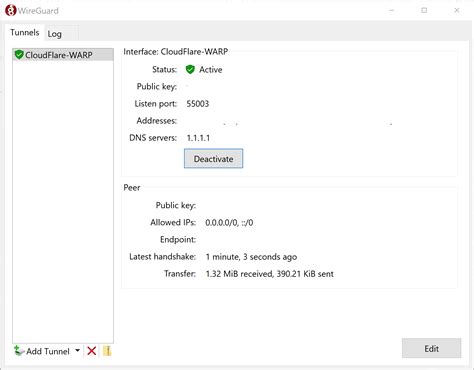Switch to the Tunnels tab

[25, 32]
